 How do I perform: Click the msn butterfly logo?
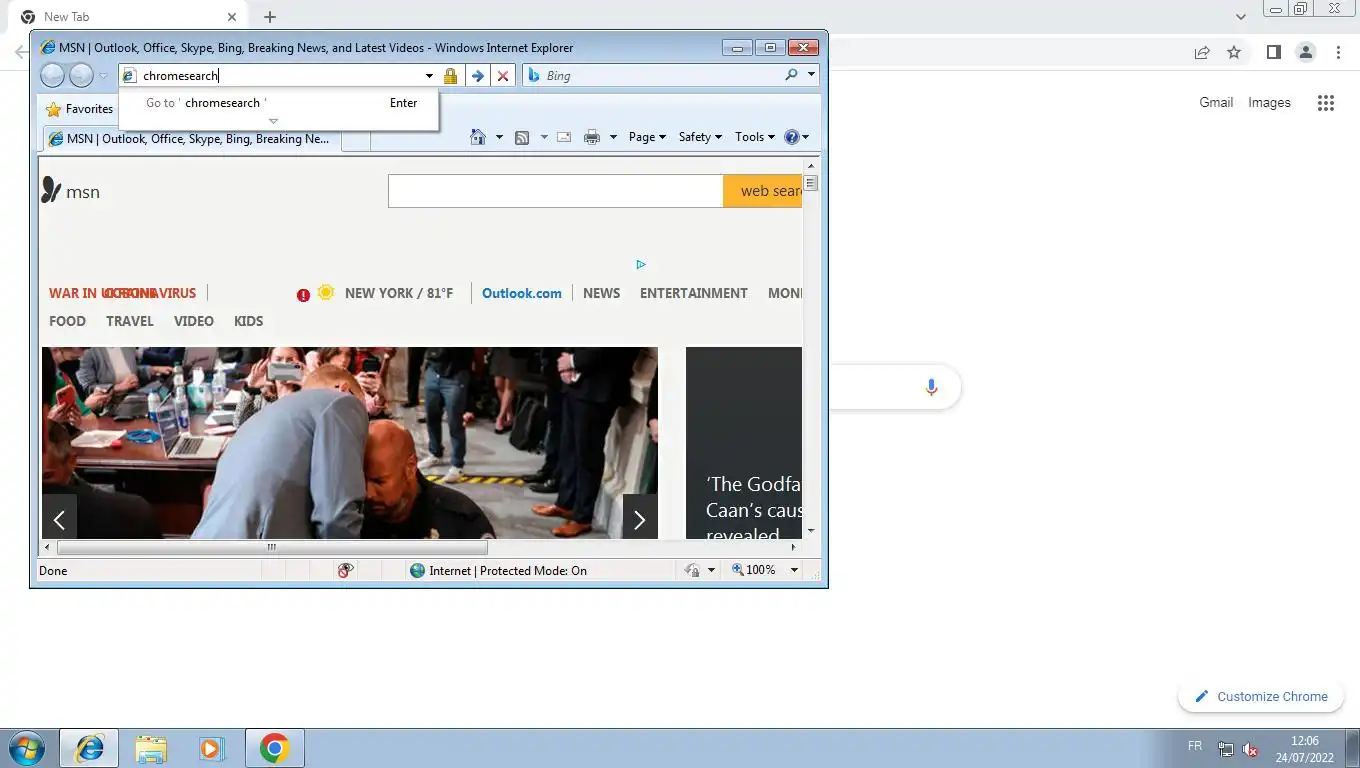point(70,191)
